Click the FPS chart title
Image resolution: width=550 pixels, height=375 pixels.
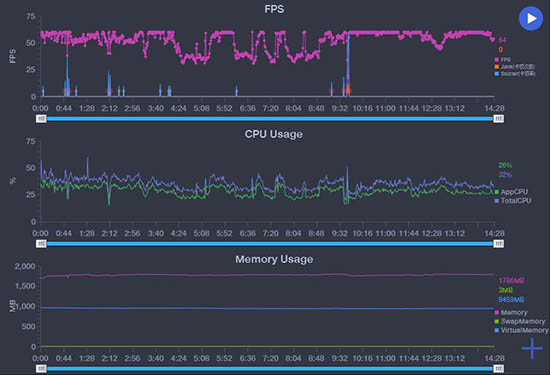point(274,9)
